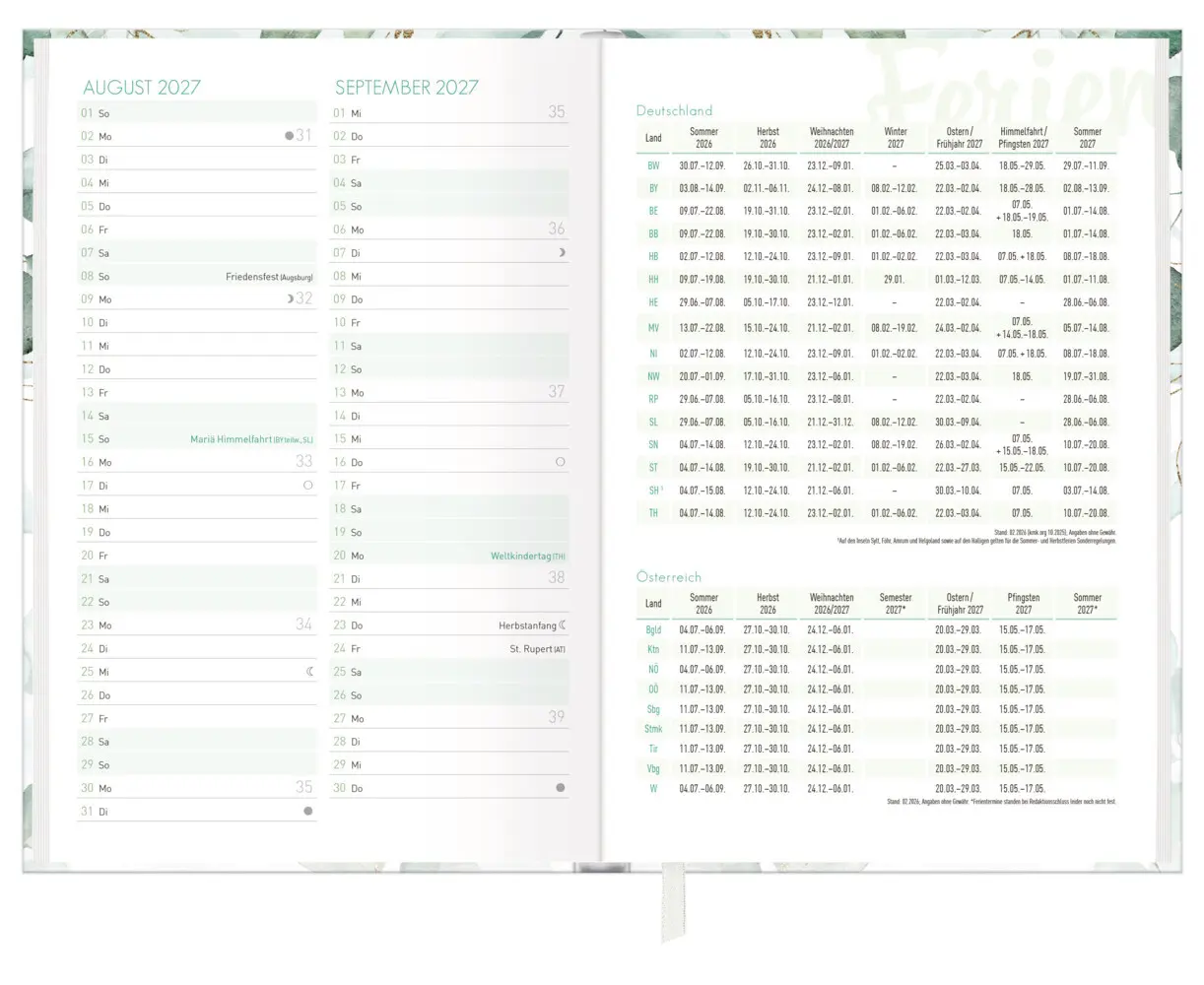Select the BW row label in Deutschland table
1204x985 pixels.
point(653,166)
